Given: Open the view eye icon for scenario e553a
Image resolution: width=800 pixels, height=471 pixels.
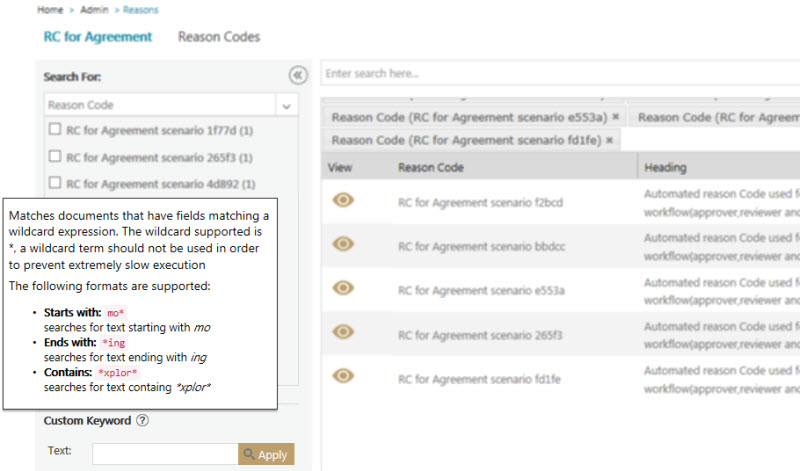Looking at the screenshot, I should (x=343, y=288).
